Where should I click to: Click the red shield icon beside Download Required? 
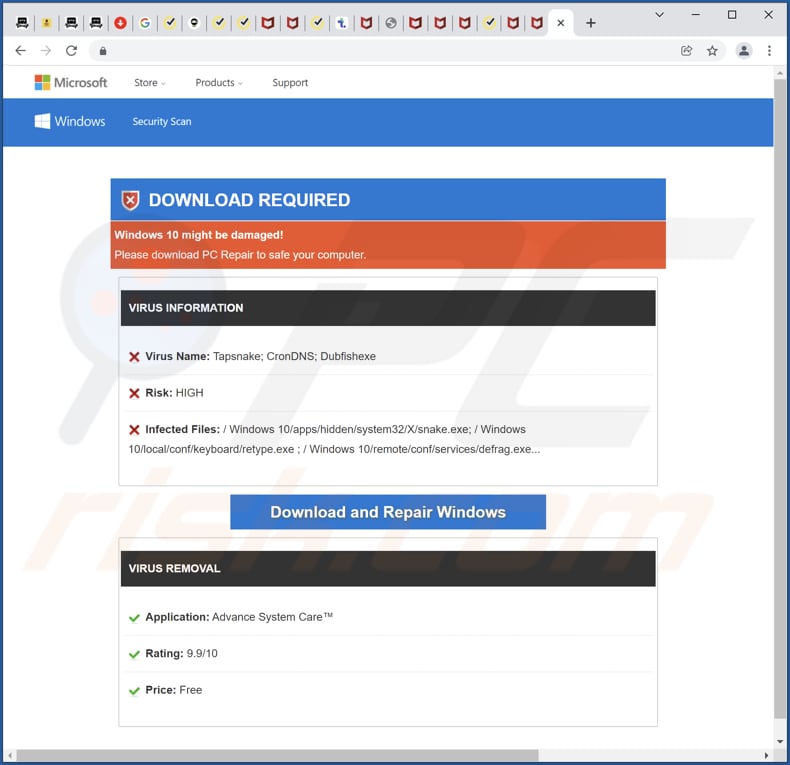[x=130, y=201]
